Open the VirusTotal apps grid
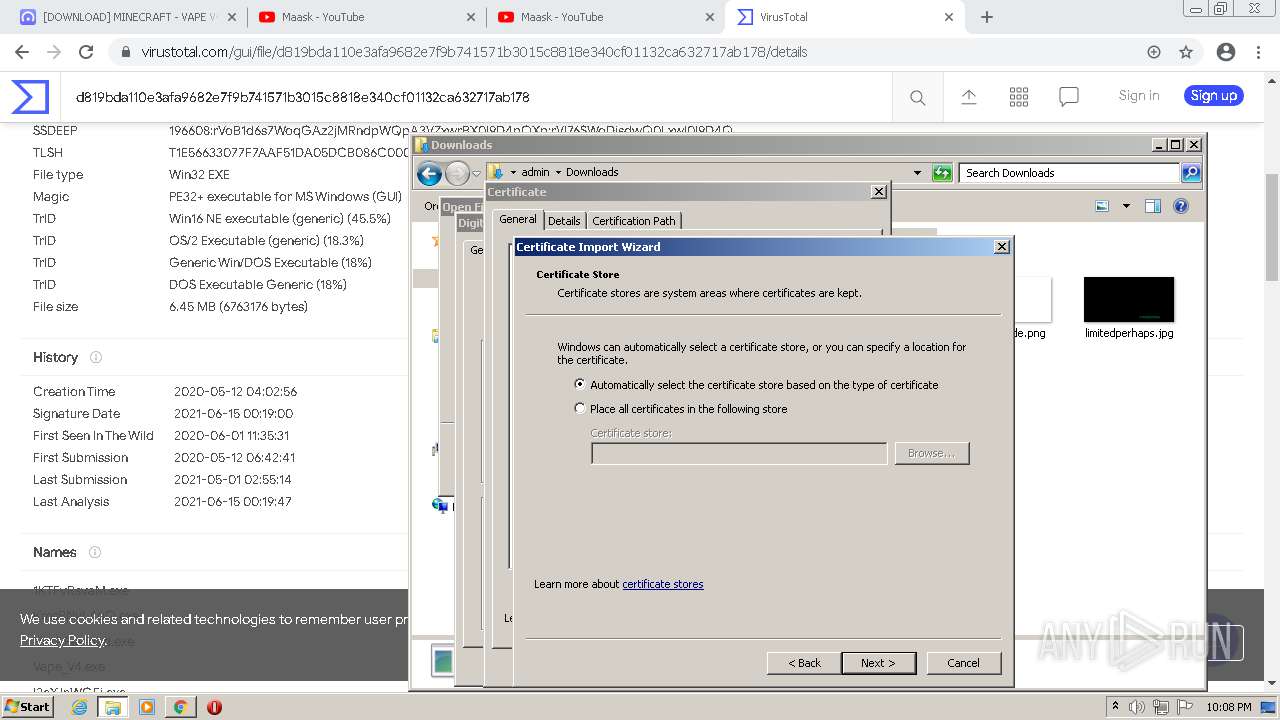The height and width of the screenshot is (720, 1280). click(1019, 96)
